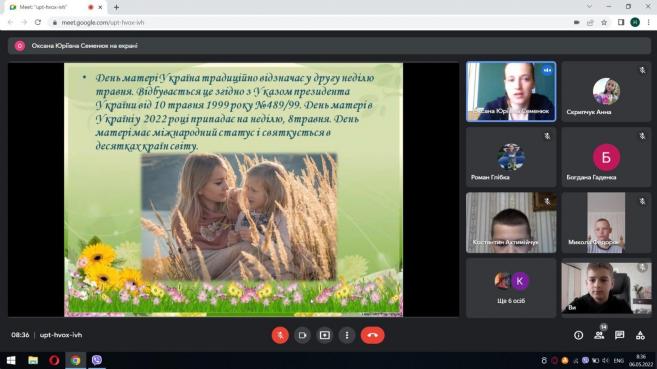
Task: Click the present screen button
Action: 325,335
